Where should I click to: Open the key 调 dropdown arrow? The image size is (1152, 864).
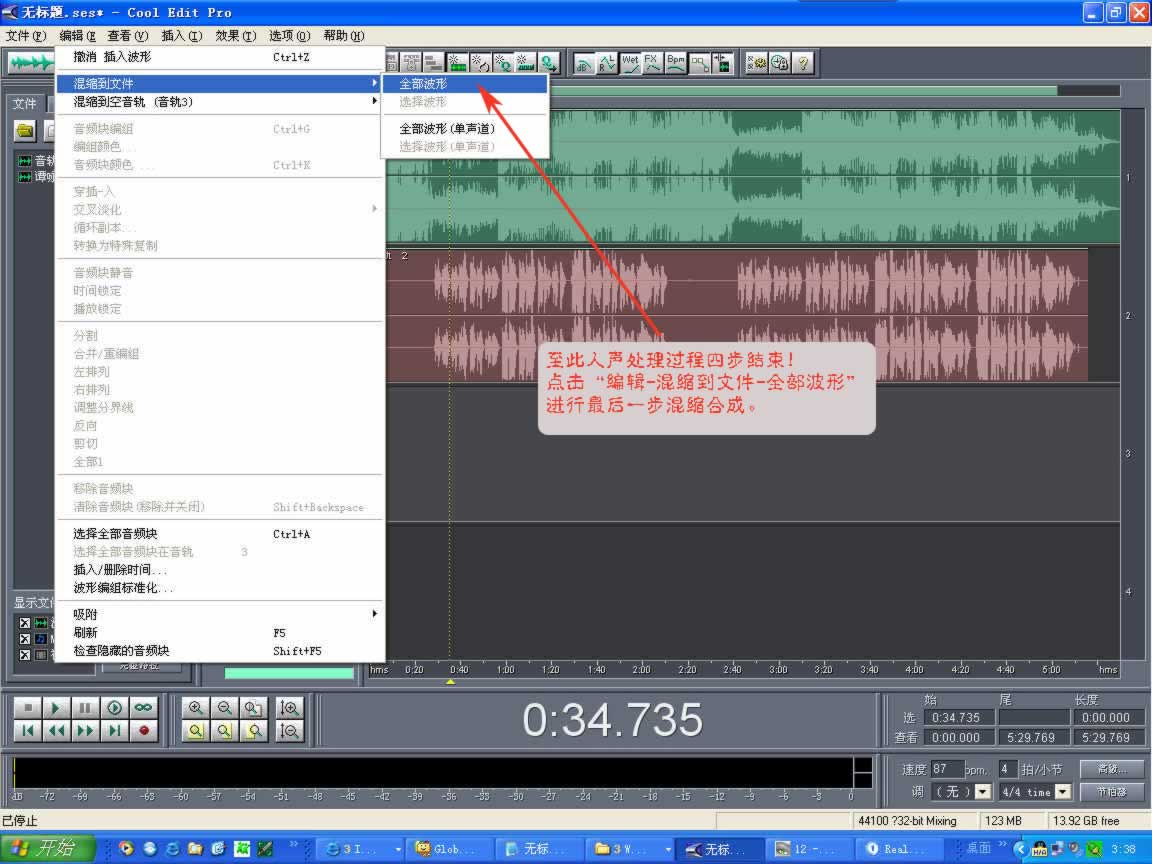[983, 791]
